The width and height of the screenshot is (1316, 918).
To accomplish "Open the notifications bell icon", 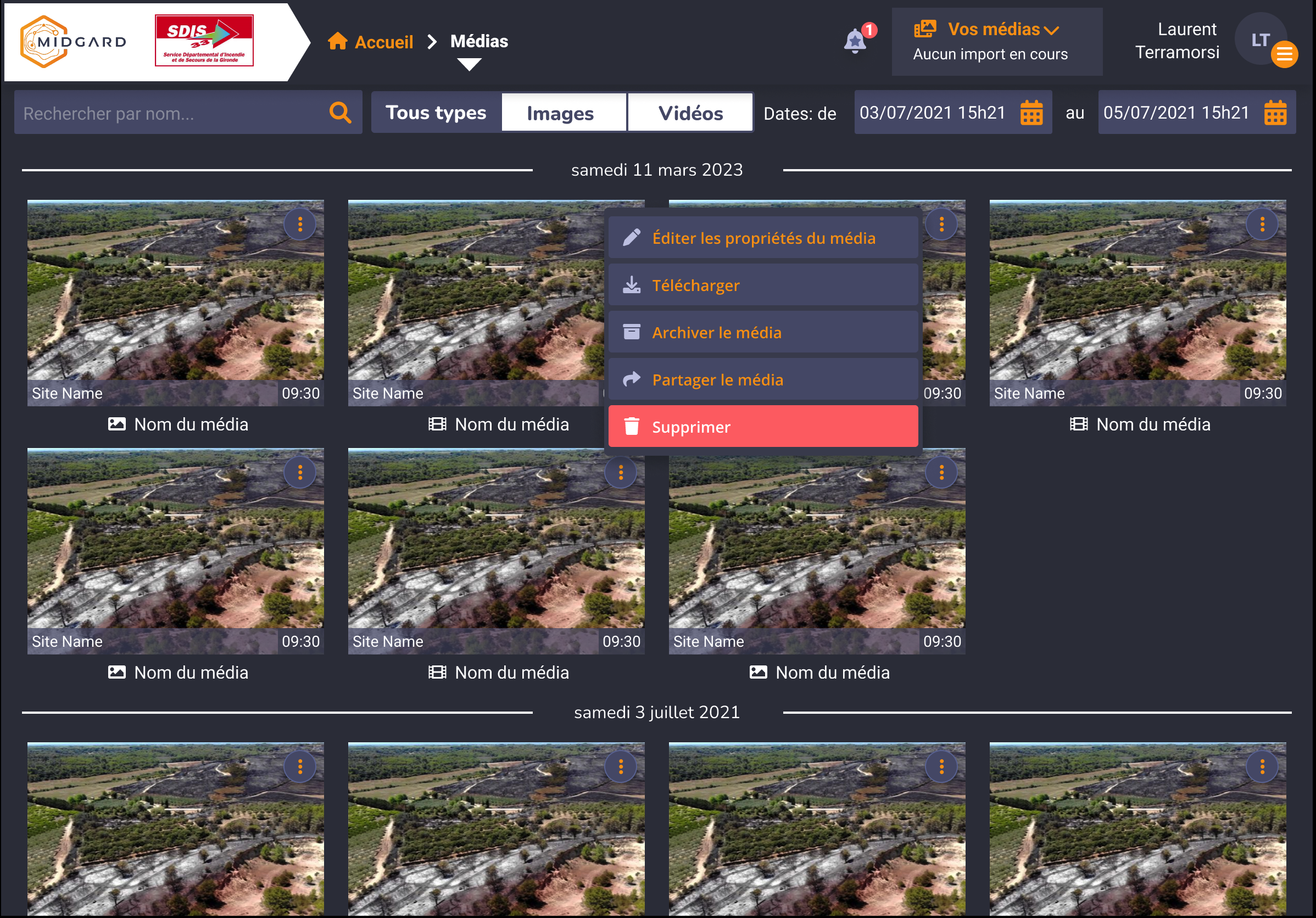I will (x=855, y=41).
